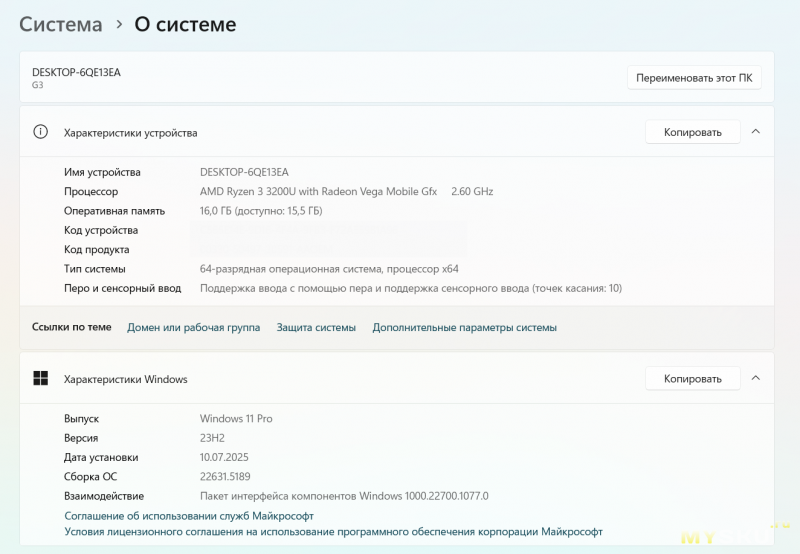Viewport: 800px width, 554px height.
Task: Click the Версия label
Action: coord(81,438)
